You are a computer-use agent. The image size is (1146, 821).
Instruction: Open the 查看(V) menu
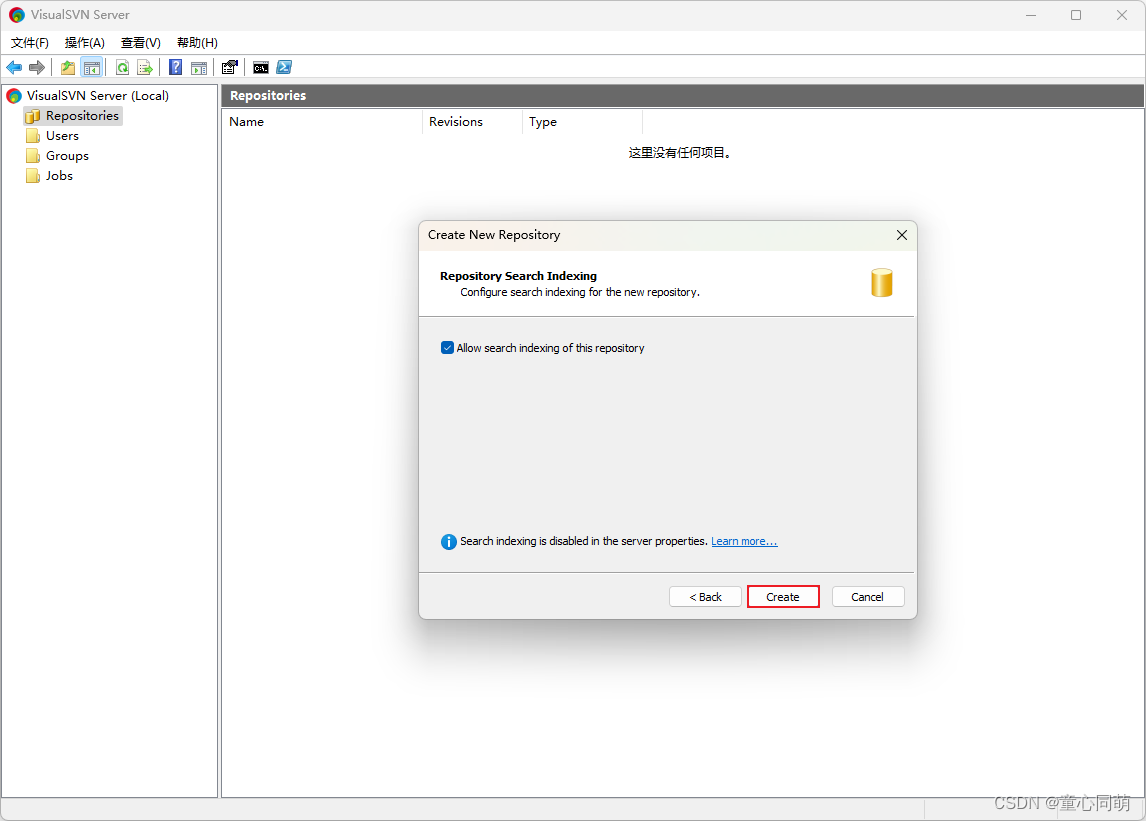coord(140,42)
